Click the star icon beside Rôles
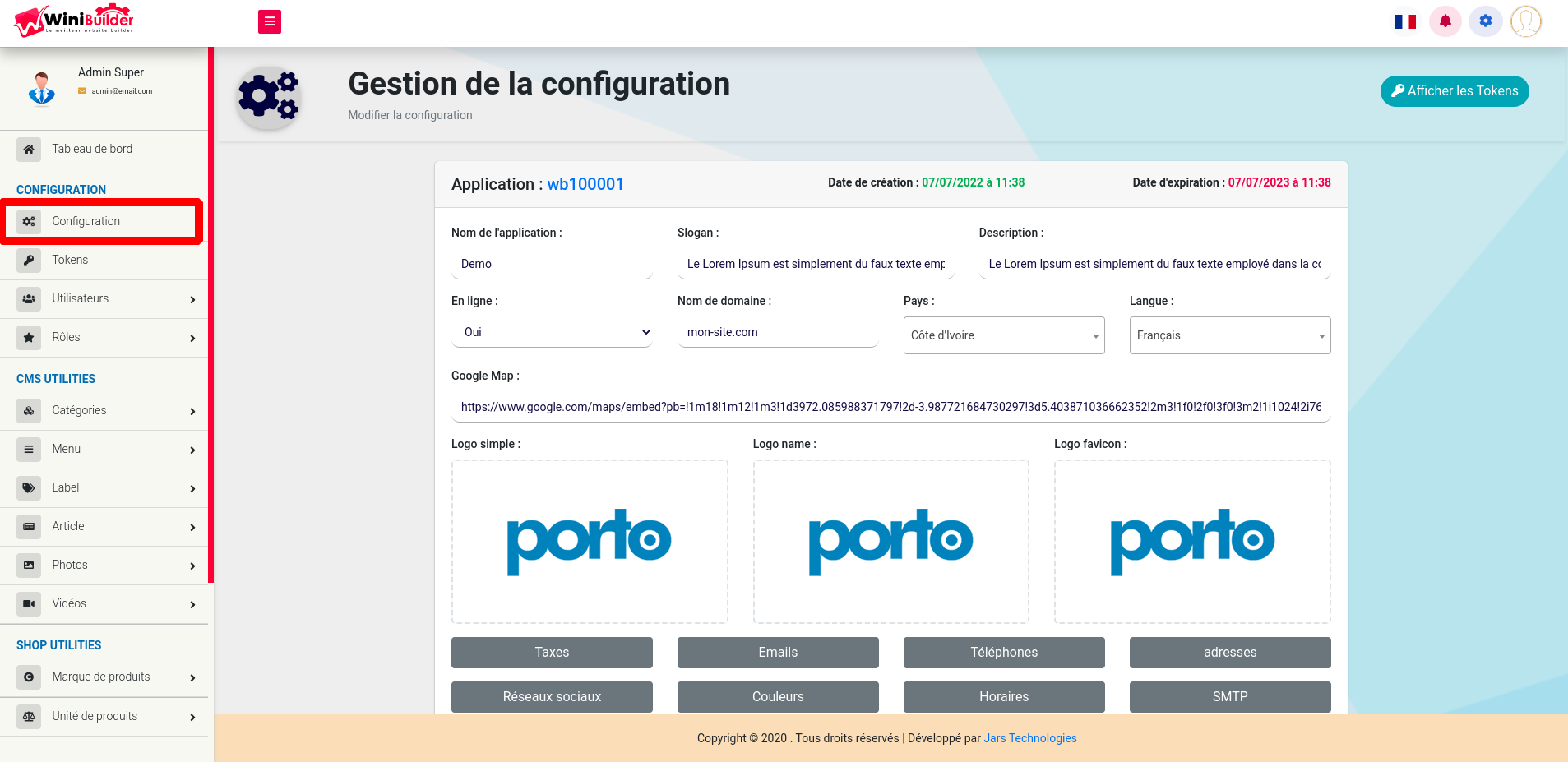 pos(29,337)
